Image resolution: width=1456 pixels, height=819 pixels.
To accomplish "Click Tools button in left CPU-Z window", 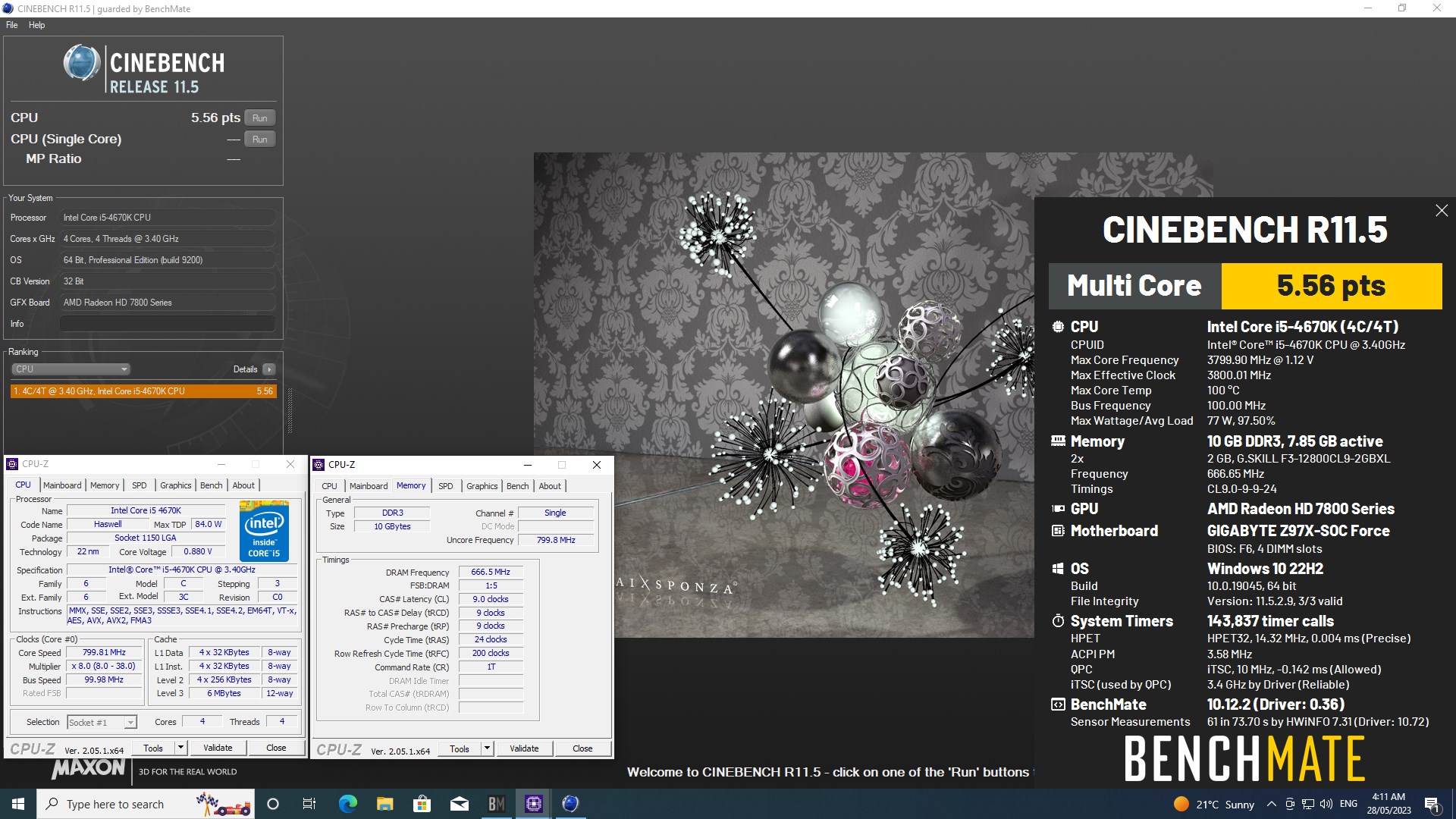I will point(153,748).
